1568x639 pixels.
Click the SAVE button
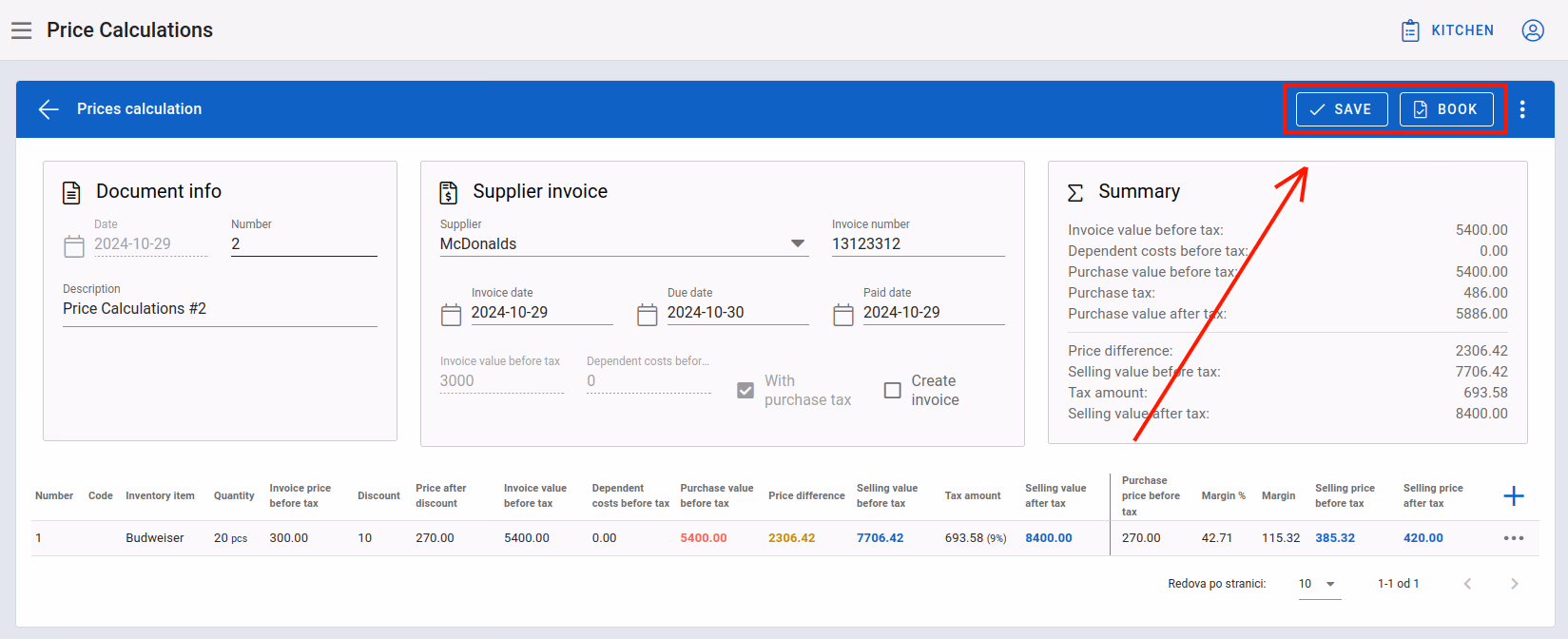[x=1342, y=109]
